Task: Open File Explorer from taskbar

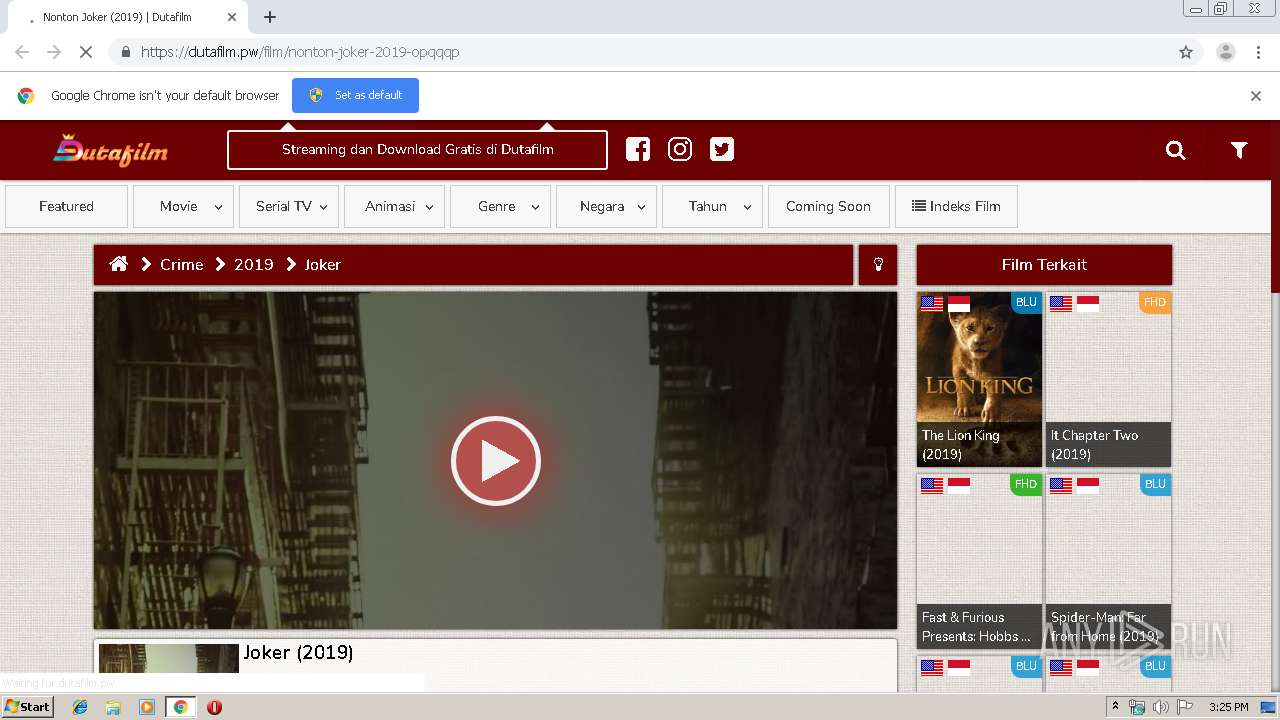Action: [113, 707]
